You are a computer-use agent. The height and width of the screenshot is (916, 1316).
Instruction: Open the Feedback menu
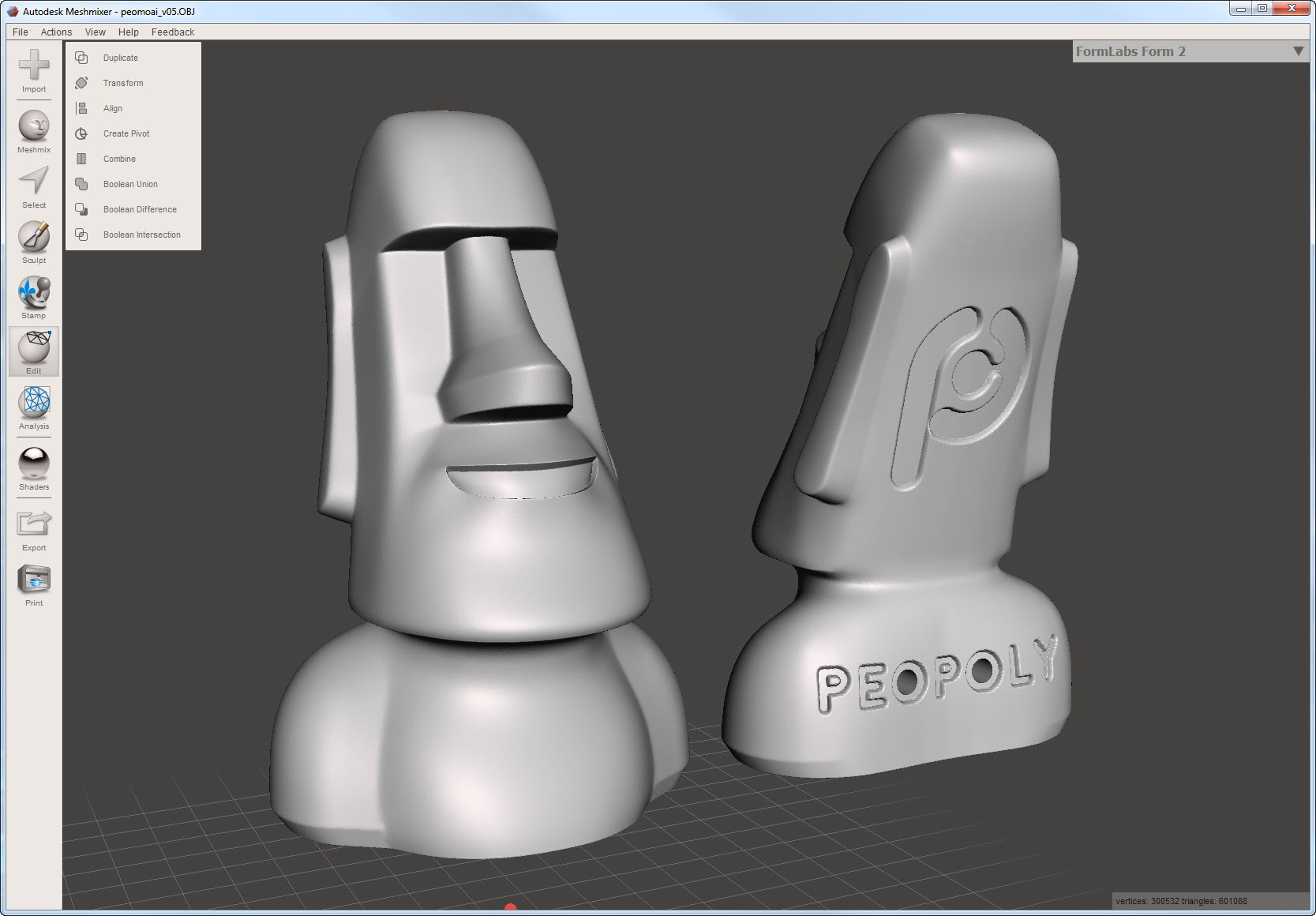[x=173, y=32]
